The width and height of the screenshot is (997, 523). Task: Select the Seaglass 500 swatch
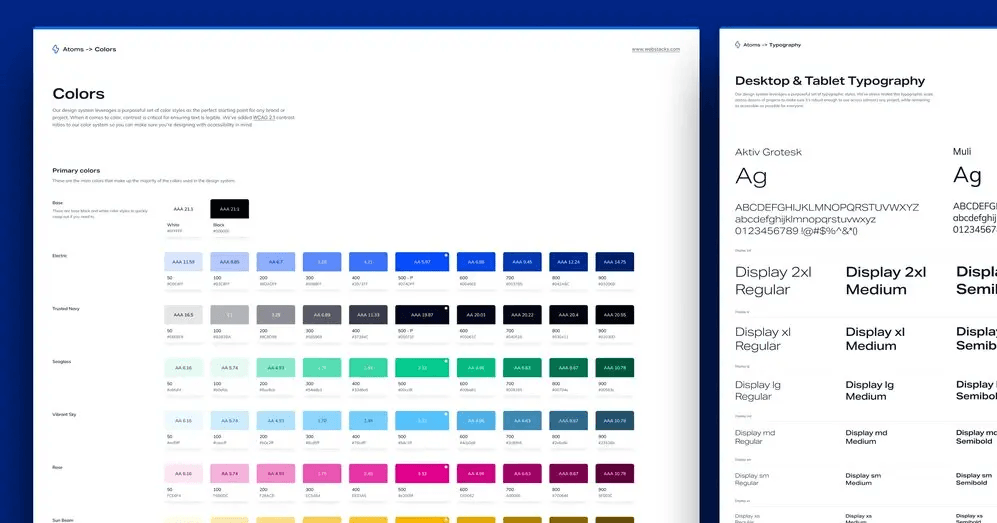[422, 368]
